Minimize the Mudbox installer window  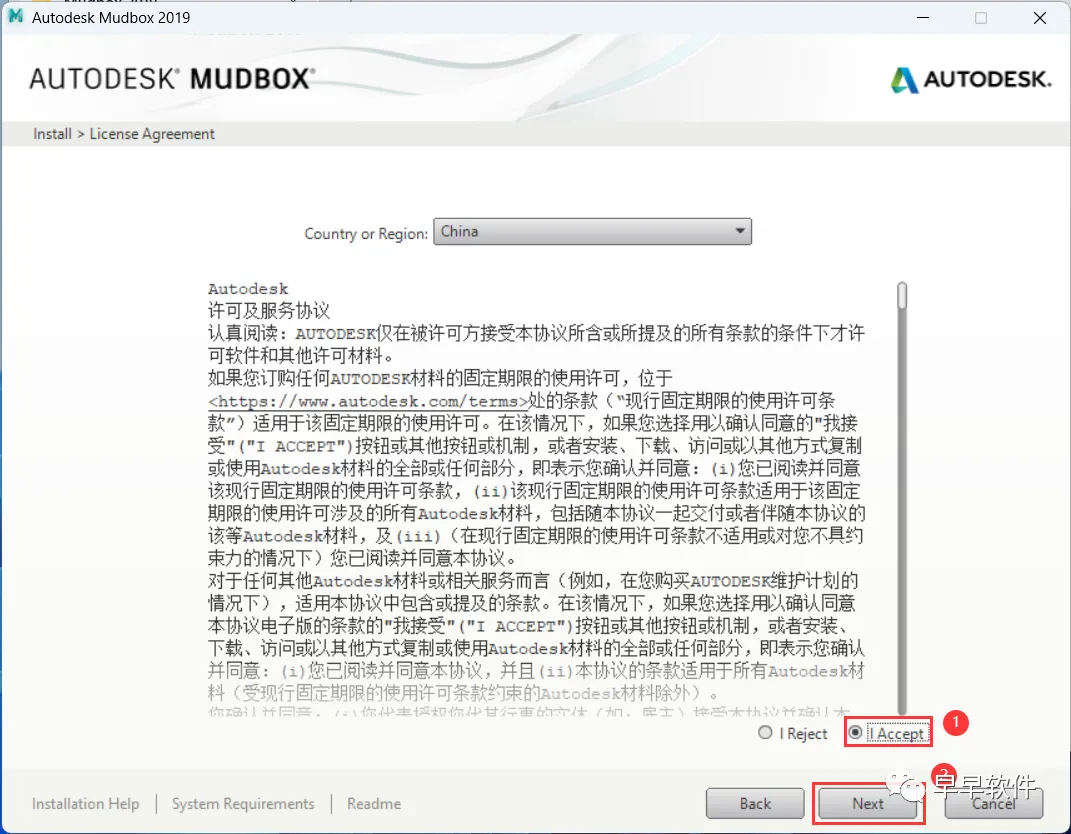[923, 18]
